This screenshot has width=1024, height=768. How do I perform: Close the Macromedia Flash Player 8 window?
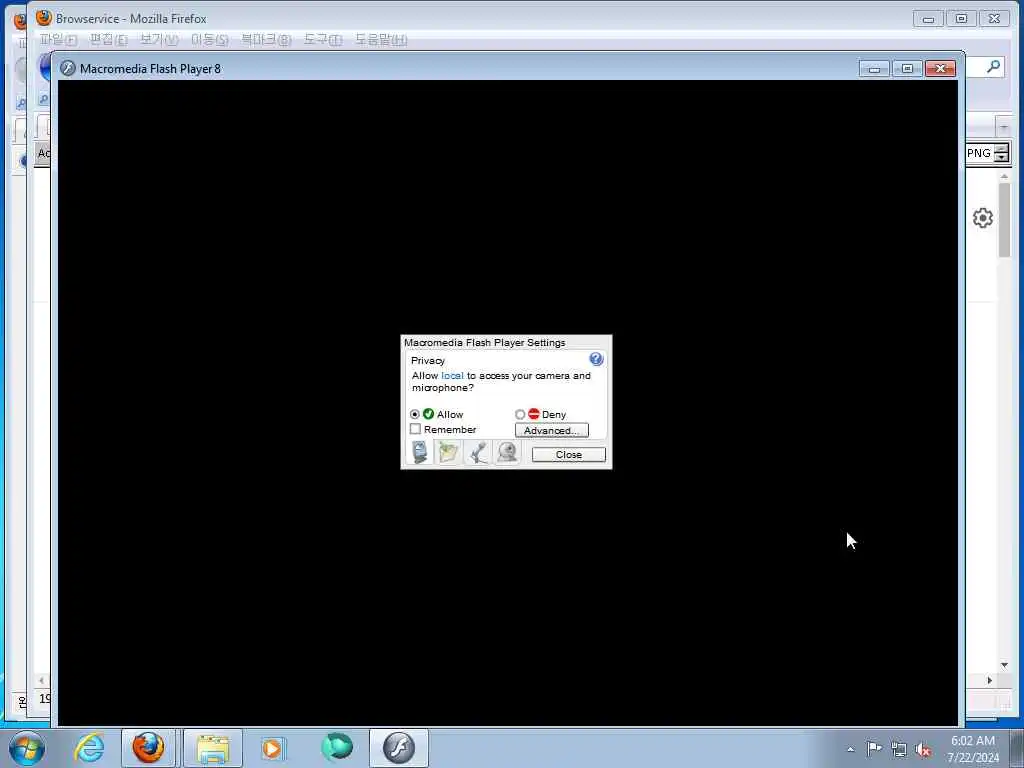[x=940, y=69]
